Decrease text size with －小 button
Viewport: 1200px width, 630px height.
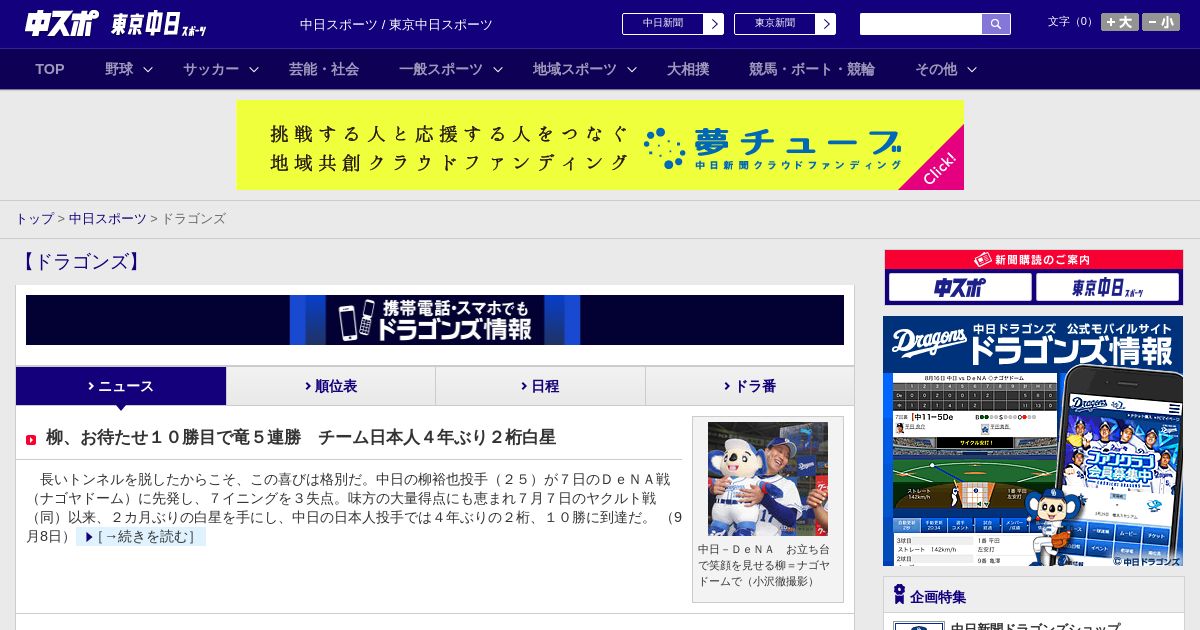(1161, 22)
